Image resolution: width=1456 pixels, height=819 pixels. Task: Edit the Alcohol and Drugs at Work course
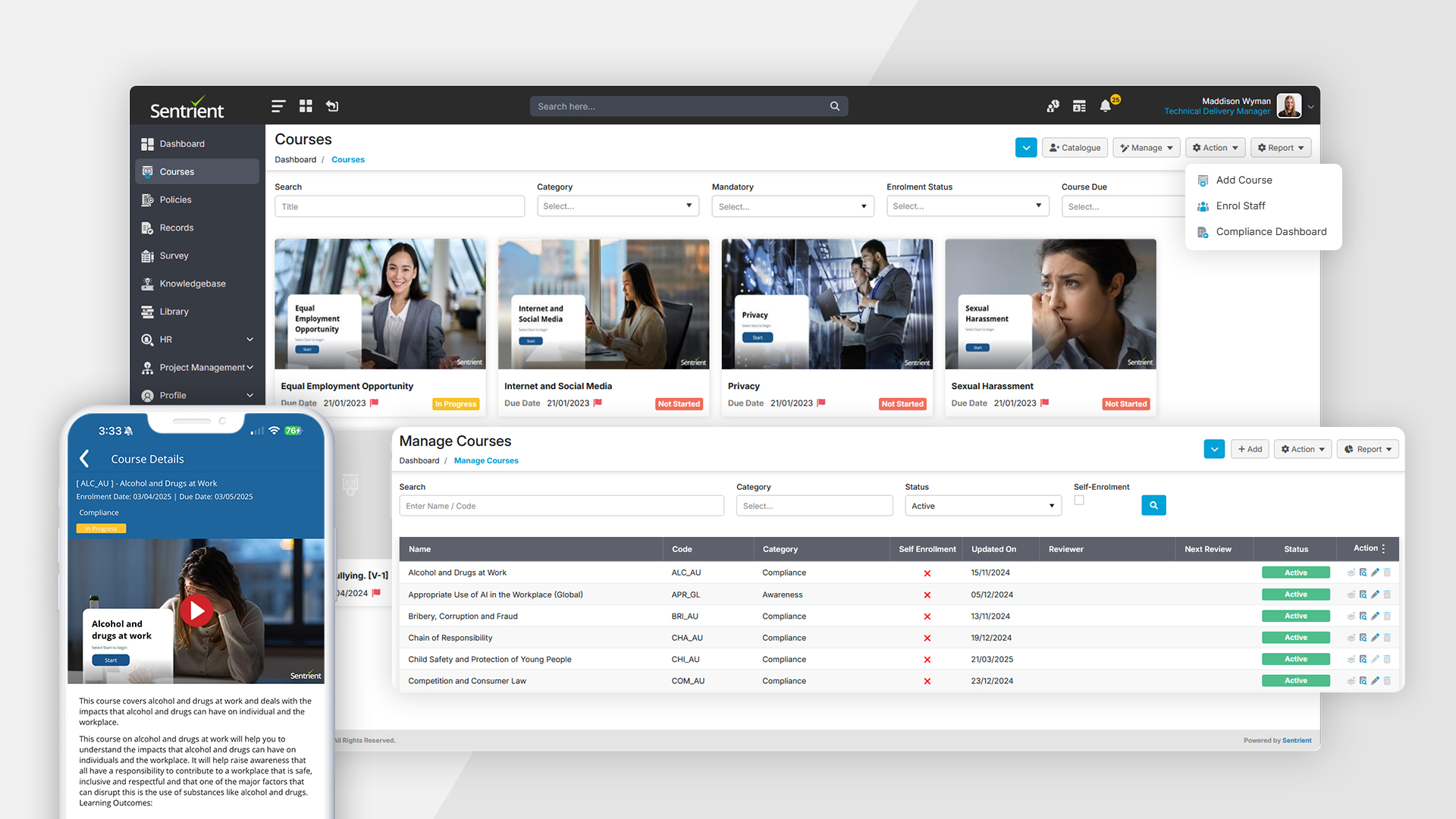coord(1375,573)
